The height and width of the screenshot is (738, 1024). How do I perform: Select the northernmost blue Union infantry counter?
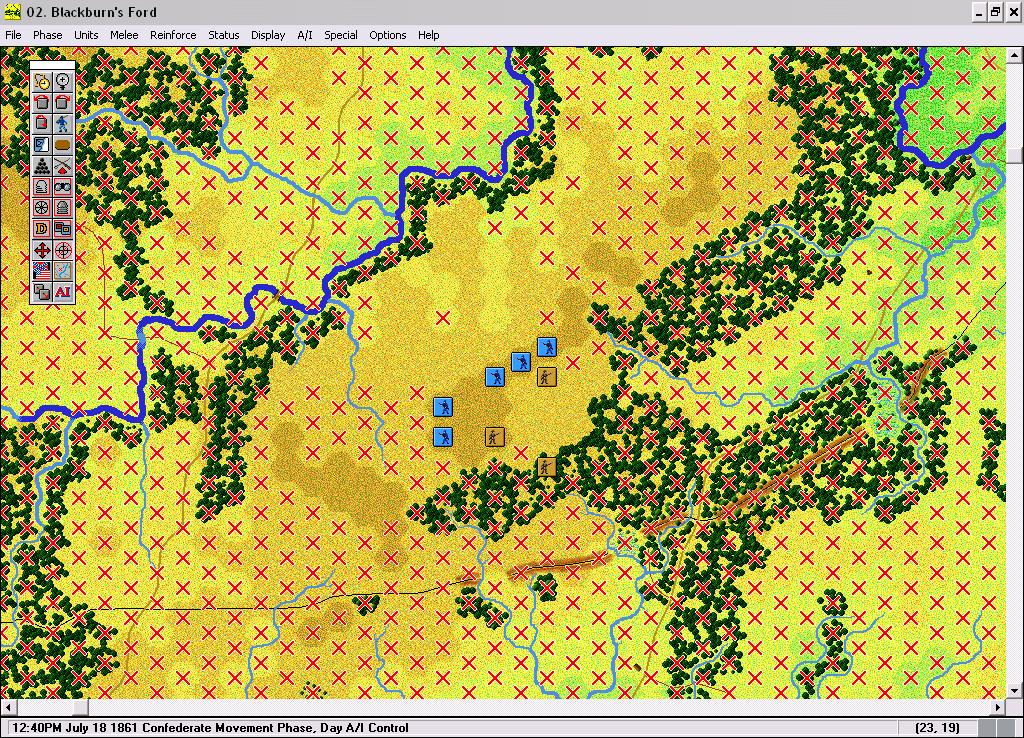point(547,347)
